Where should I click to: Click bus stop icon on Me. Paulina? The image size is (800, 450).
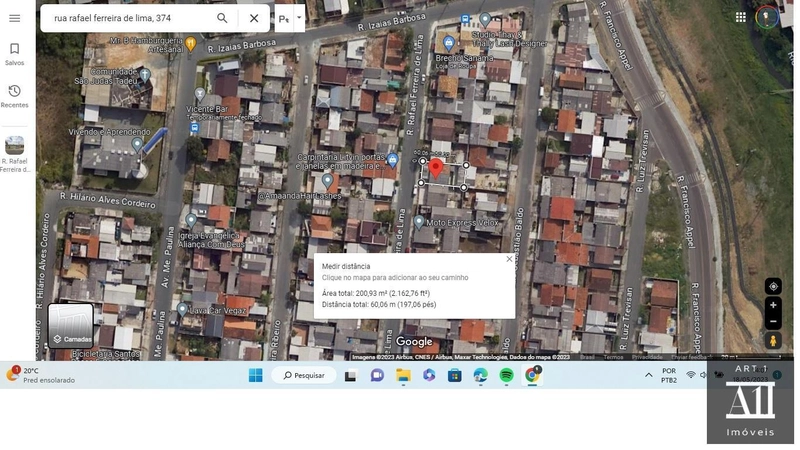coord(194,128)
